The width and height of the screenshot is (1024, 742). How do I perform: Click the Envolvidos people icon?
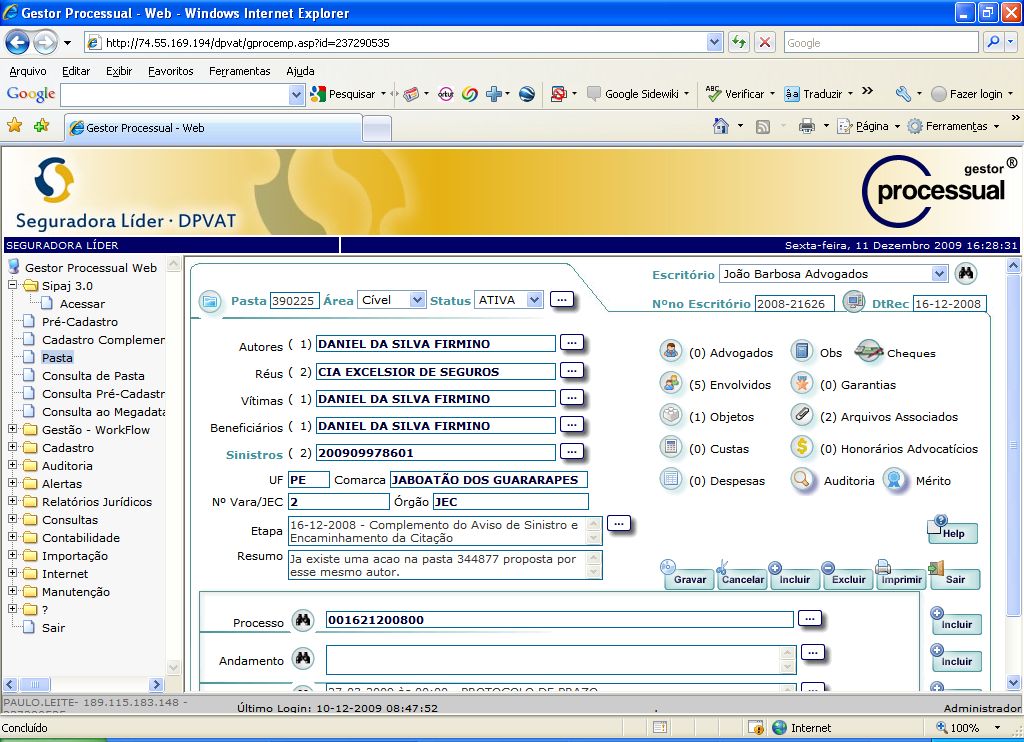670,383
